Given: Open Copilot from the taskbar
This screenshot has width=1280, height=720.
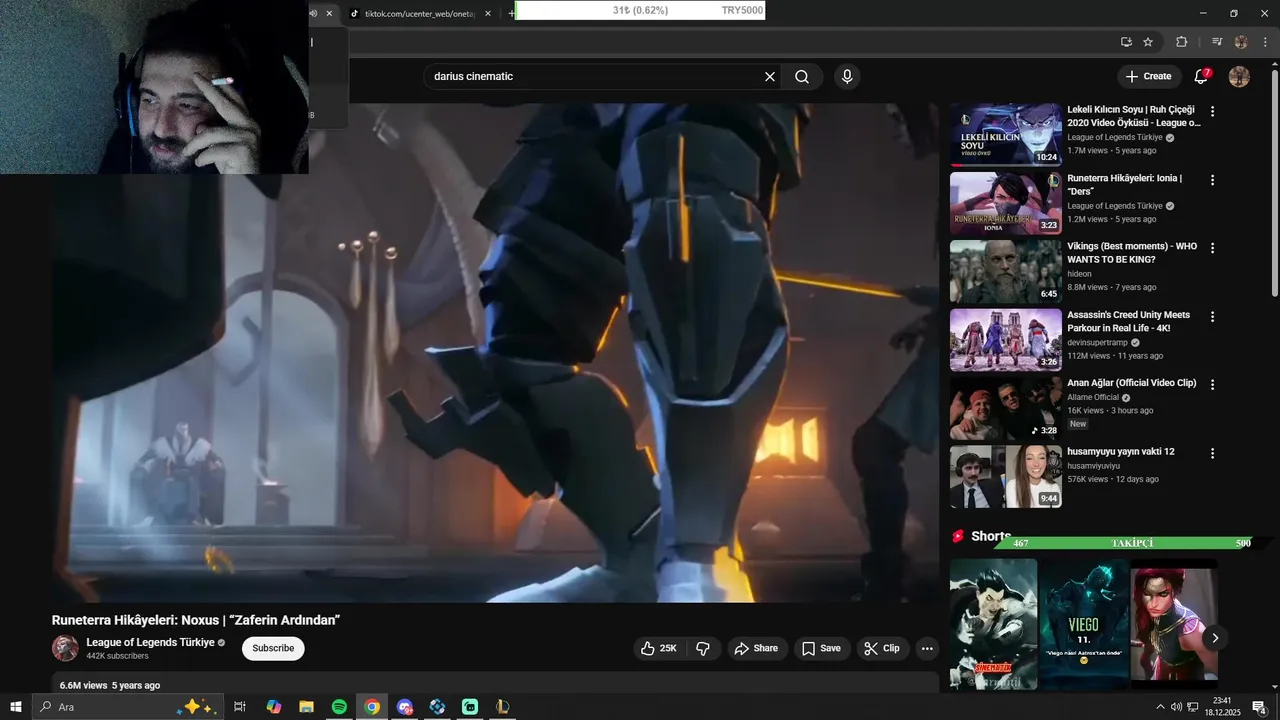Looking at the screenshot, I should click(273, 707).
